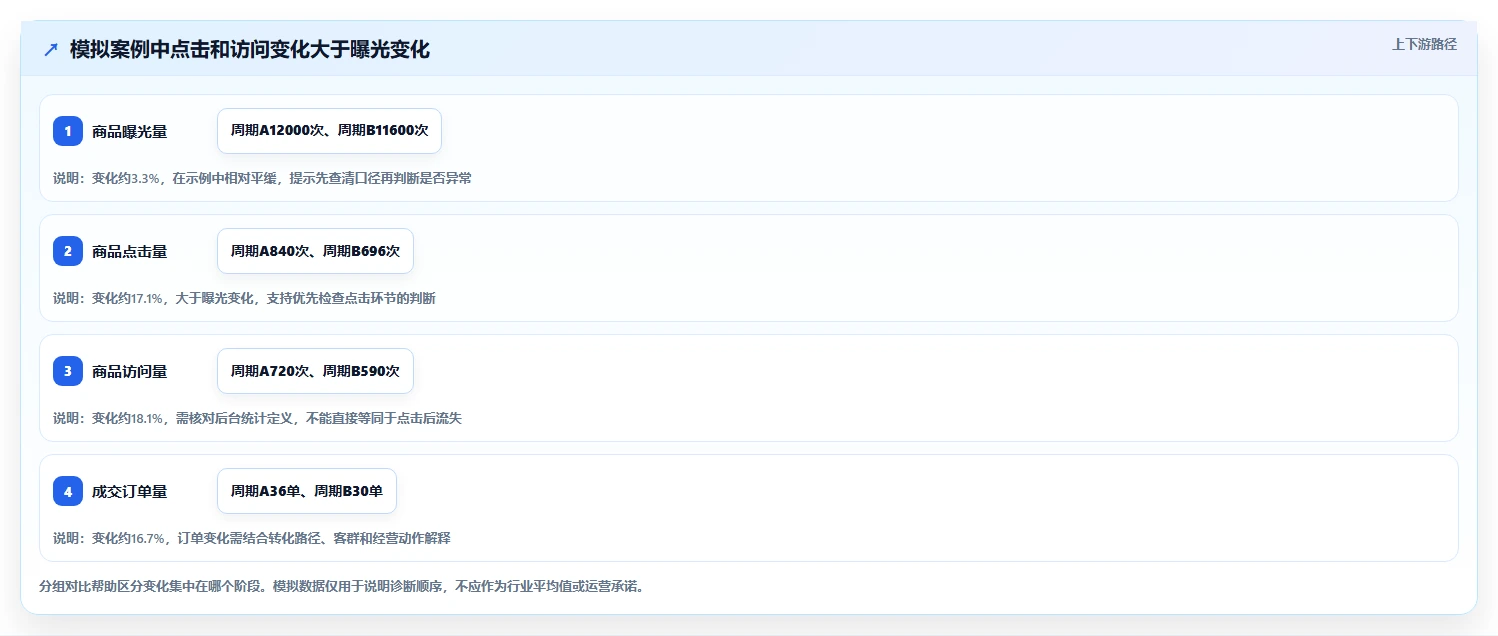Click the step 3 number badge
The image size is (1498, 636).
(68, 371)
